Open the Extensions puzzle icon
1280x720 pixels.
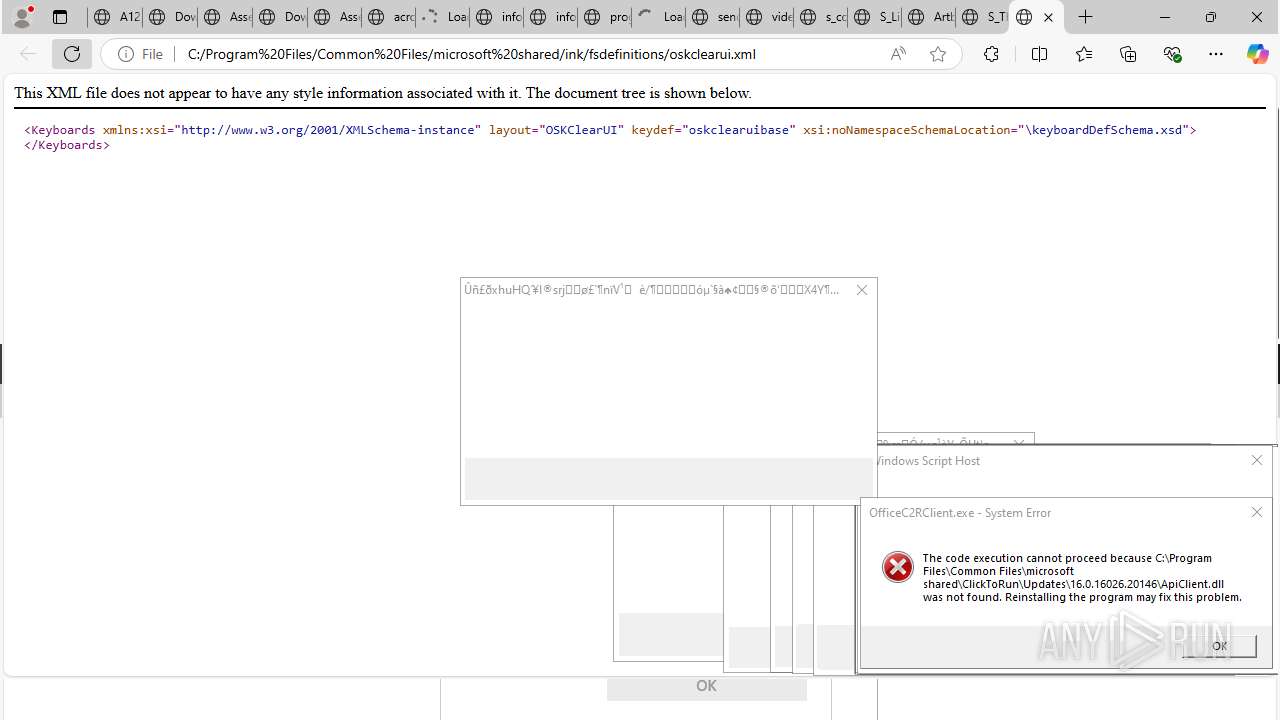[991, 54]
